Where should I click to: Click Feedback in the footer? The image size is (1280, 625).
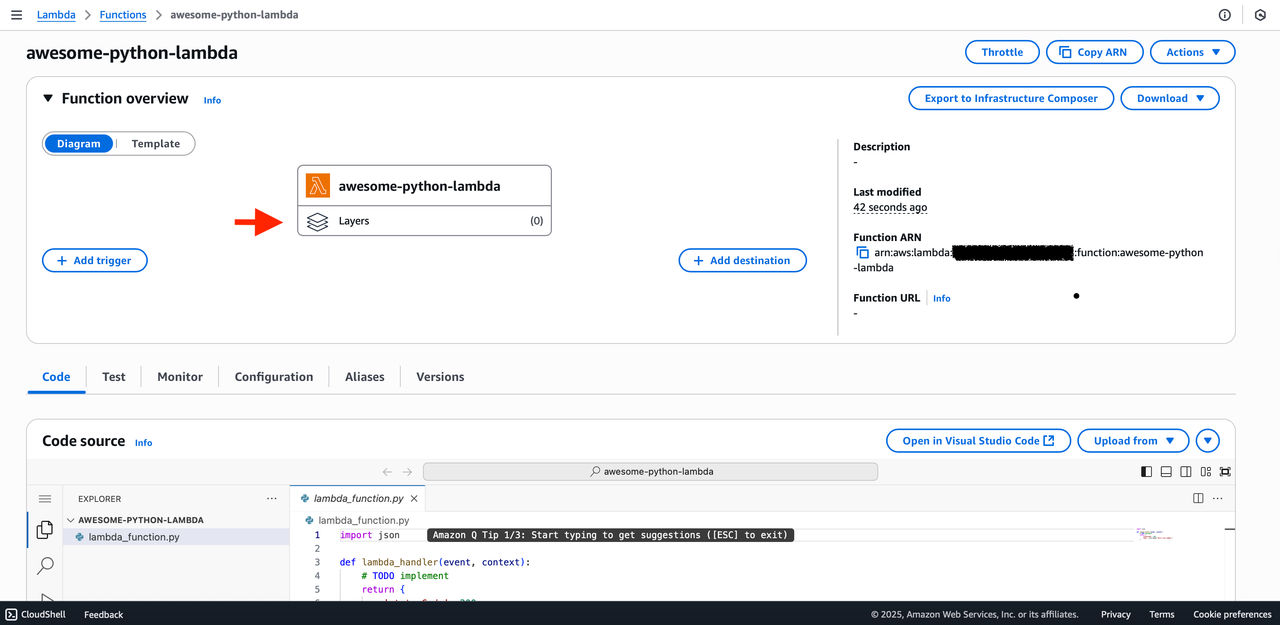pyautogui.click(x=103, y=614)
